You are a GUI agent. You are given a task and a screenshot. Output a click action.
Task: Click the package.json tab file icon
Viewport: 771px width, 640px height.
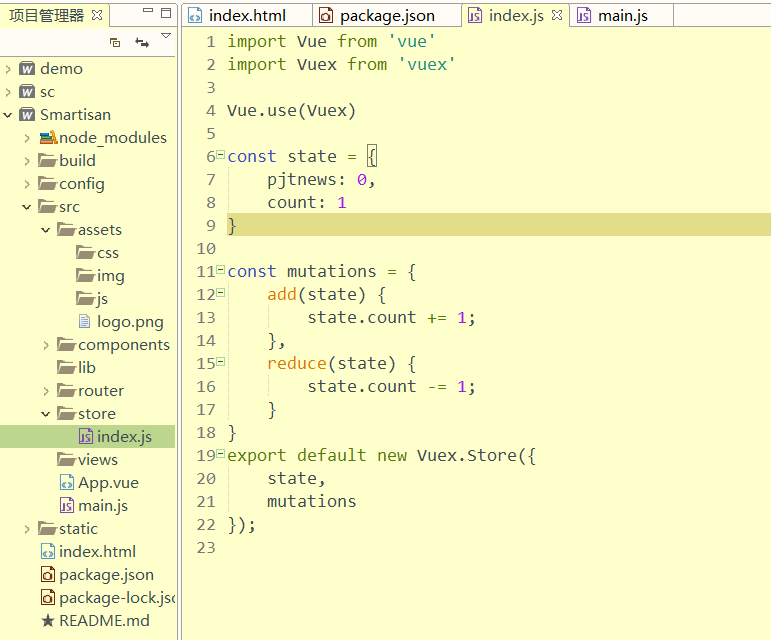coord(326,16)
